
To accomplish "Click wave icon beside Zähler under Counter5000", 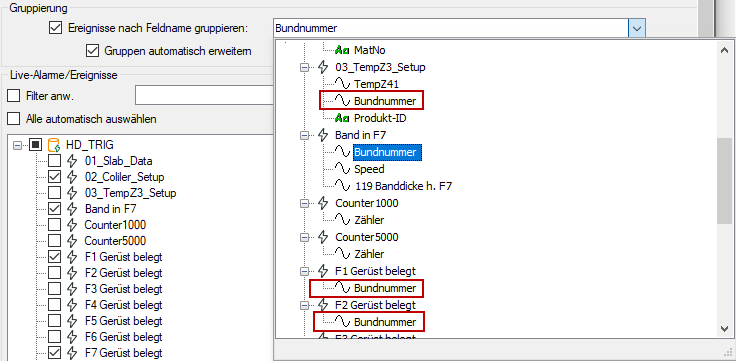I will click(343, 254).
